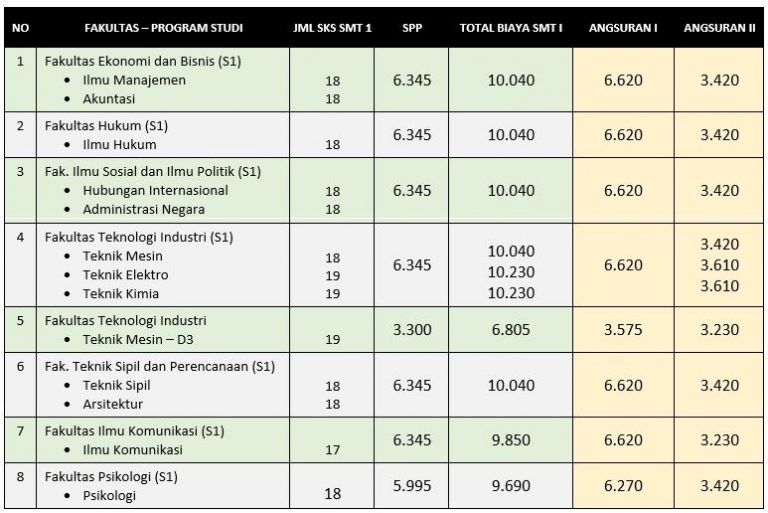
Task: Select the JML SKS SMT 1 column header
Action: point(332,28)
